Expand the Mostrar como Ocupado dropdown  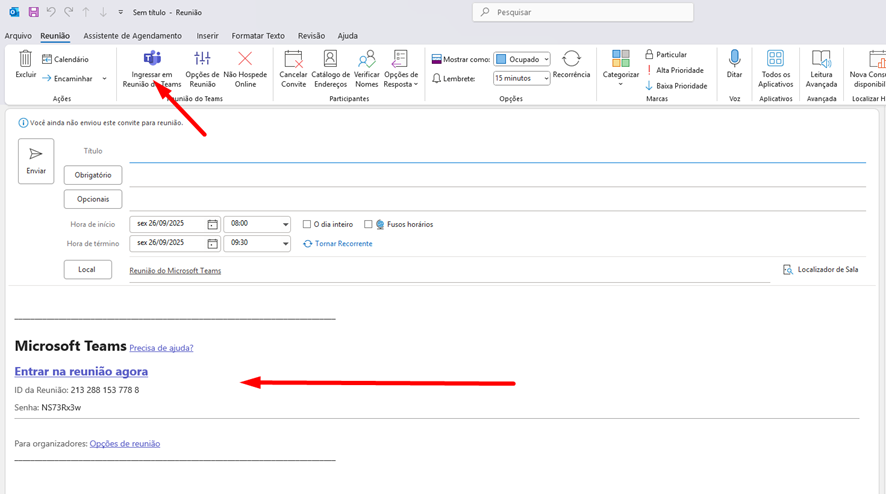(546, 60)
